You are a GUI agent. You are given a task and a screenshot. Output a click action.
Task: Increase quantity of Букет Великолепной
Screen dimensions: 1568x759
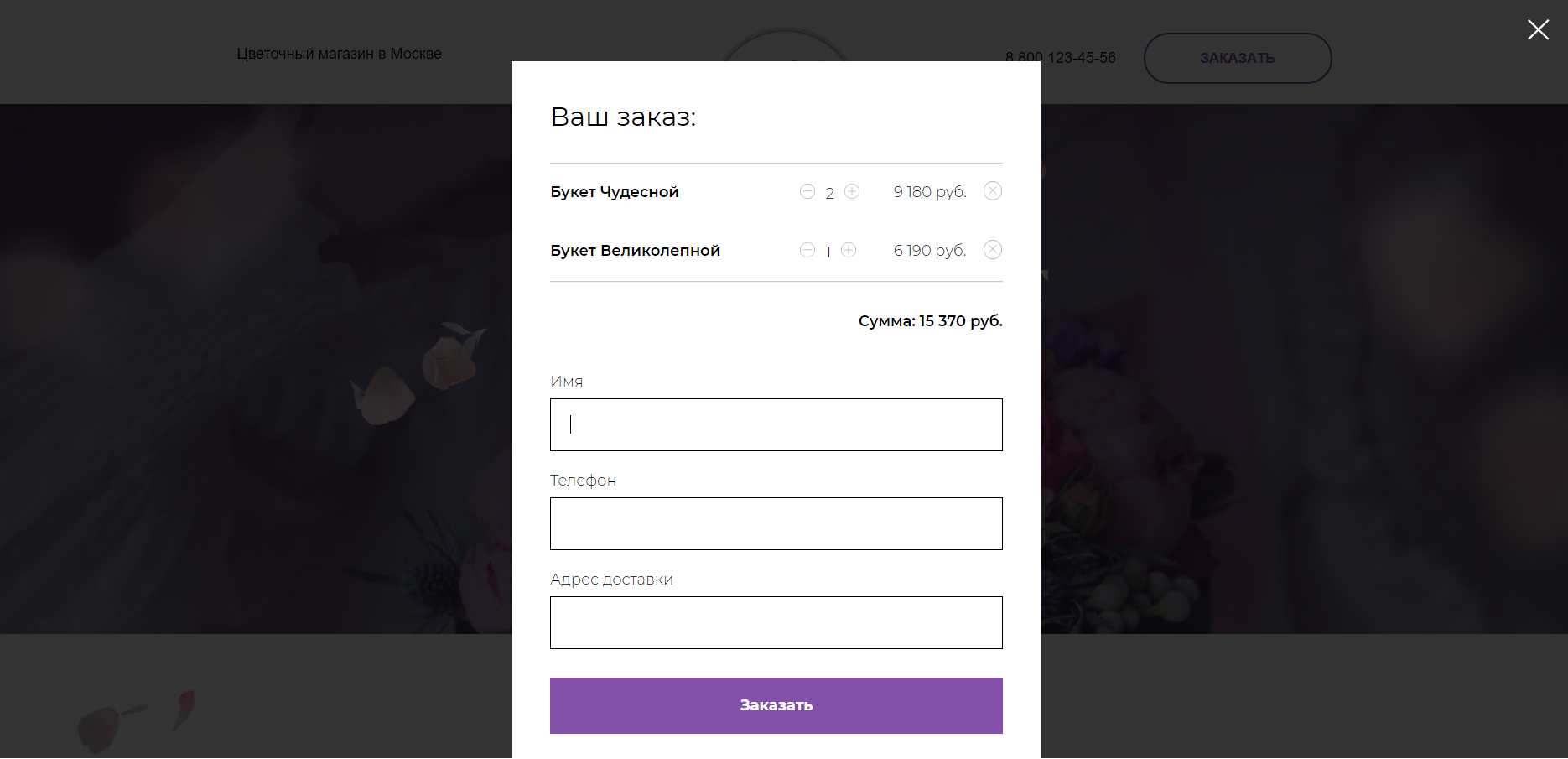[849, 250]
